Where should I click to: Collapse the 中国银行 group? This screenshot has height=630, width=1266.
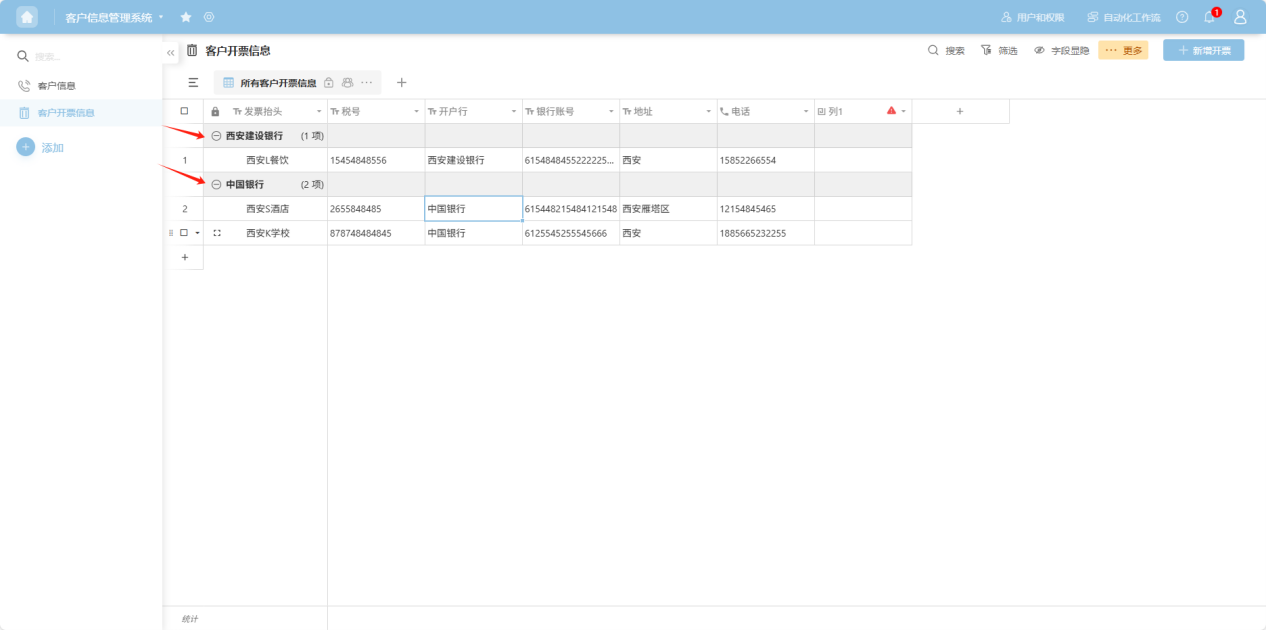click(216, 185)
